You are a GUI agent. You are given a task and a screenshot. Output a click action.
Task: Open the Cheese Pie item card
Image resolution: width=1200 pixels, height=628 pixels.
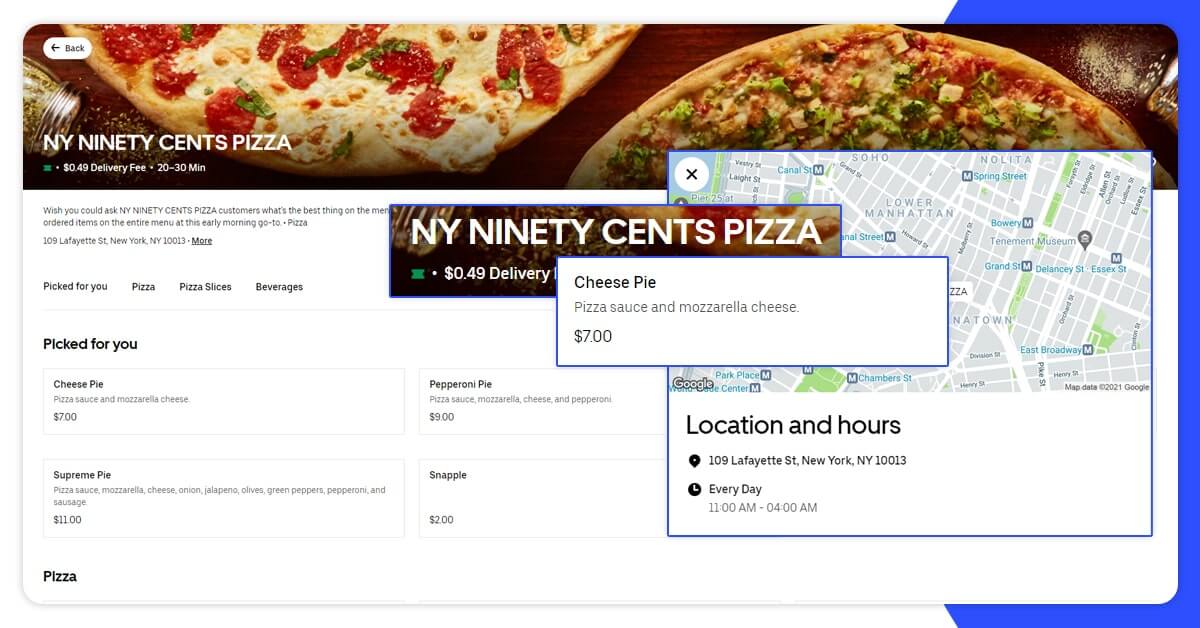coord(224,401)
